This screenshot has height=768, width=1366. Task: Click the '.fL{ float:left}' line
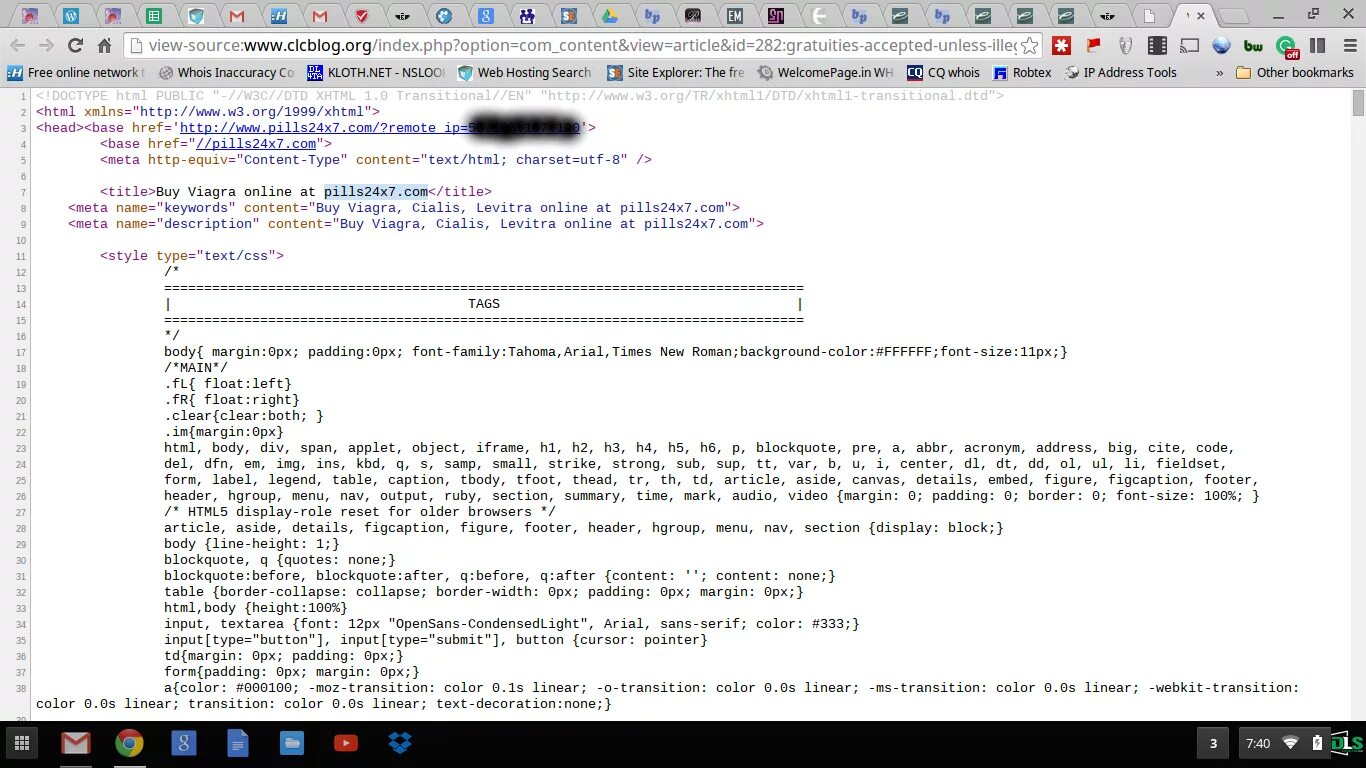tap(228, 384)
